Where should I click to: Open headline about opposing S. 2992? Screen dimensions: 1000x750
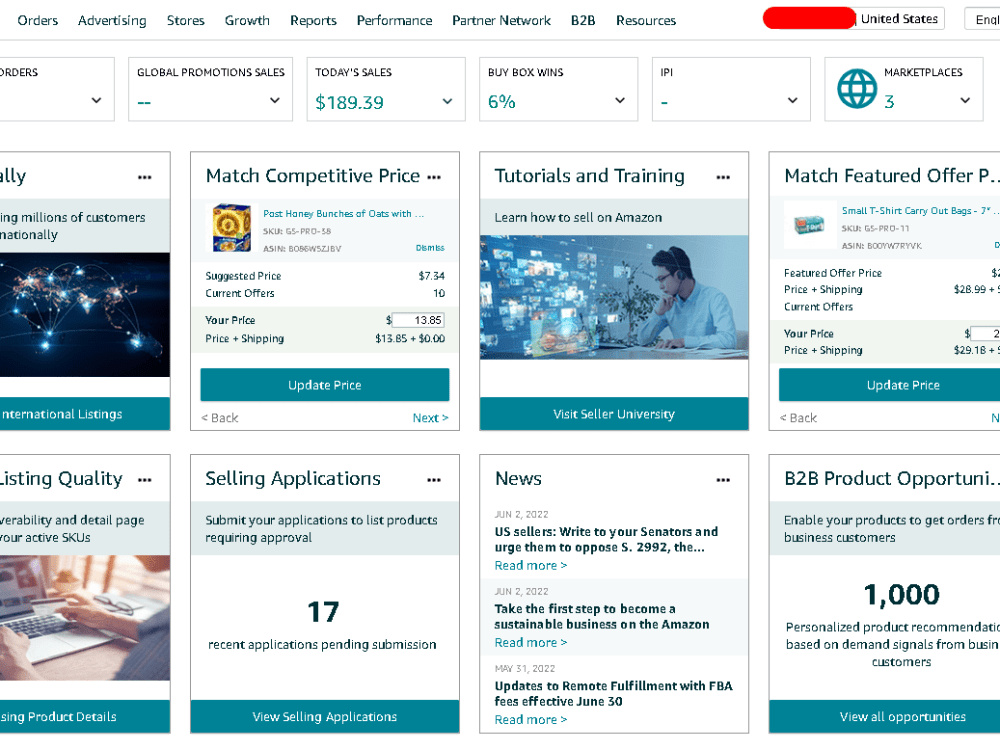click(x=606, y=540)
